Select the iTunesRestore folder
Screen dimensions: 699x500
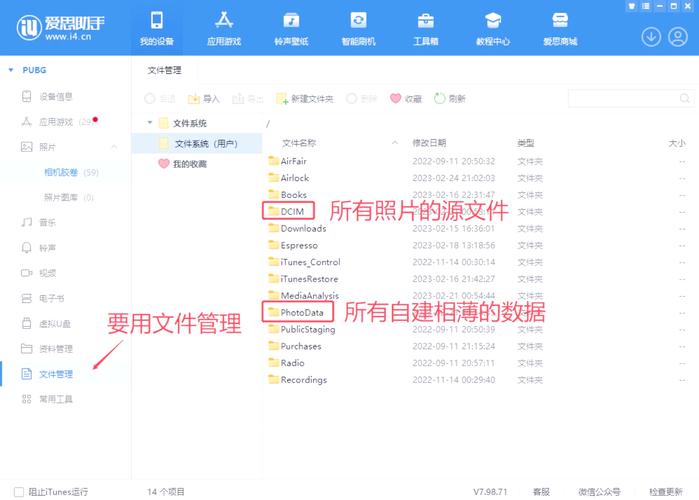(x=303, y=279)
